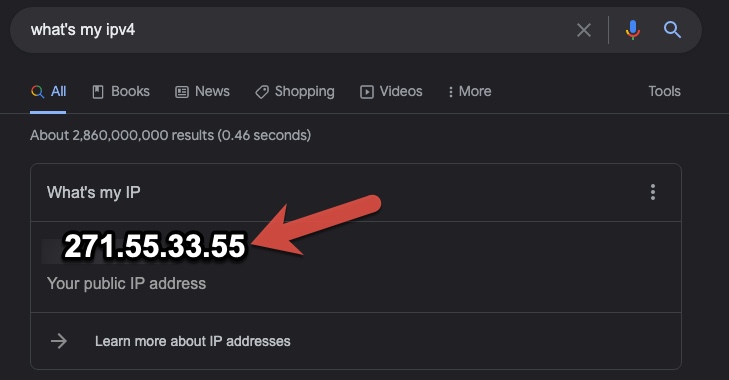Focus the search box containing what's my ipv4
729x380 pixels.
(298, 30)
